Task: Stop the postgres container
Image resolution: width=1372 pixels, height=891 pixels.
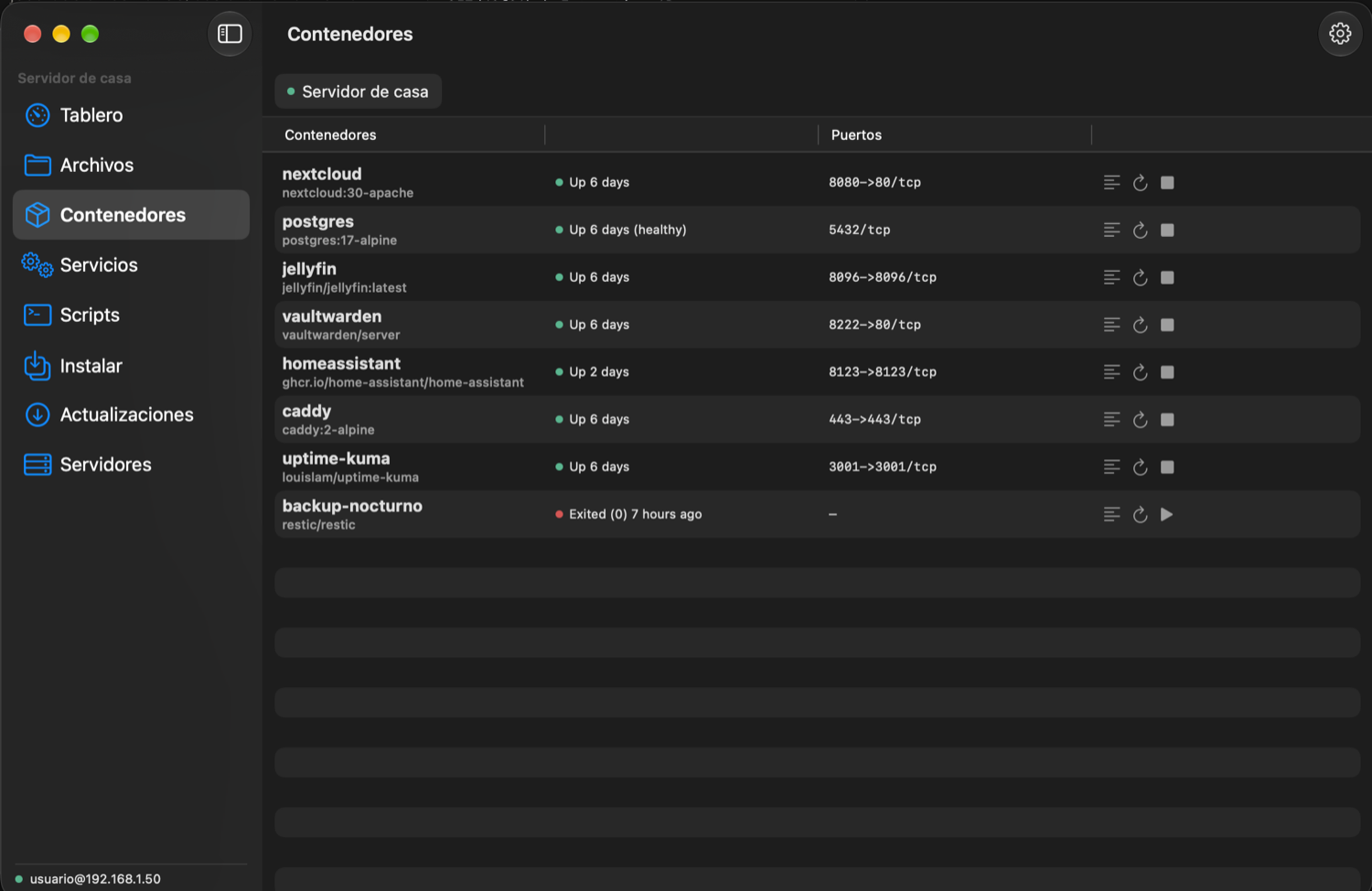Action: 1167,230
